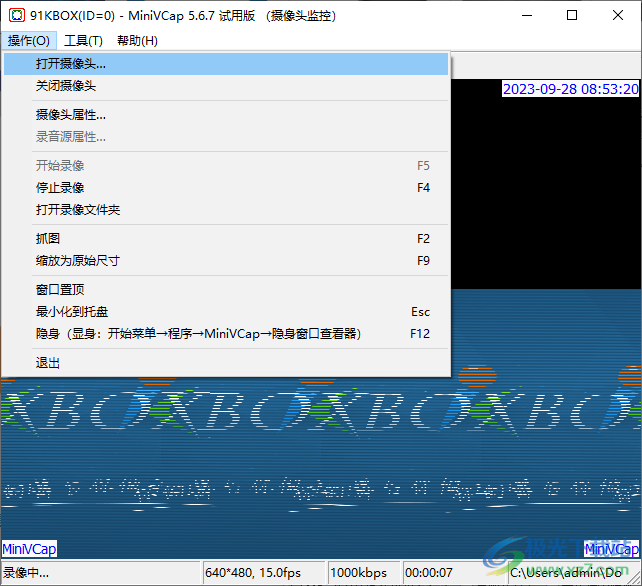642x586 pixels.
Task: Click the timestamp overlay 2023-09-28 08:53:20
Action: (x=570, y=89)
